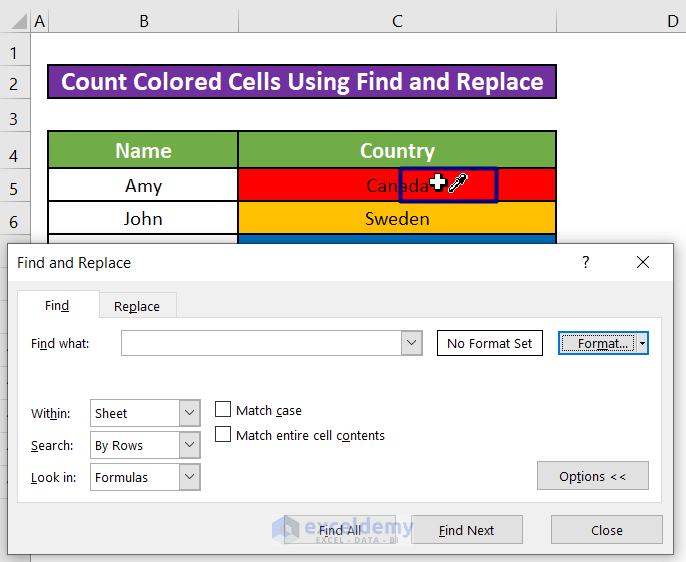Click the No Format Set preview box
686x562 pixels.
pos(489,343)
